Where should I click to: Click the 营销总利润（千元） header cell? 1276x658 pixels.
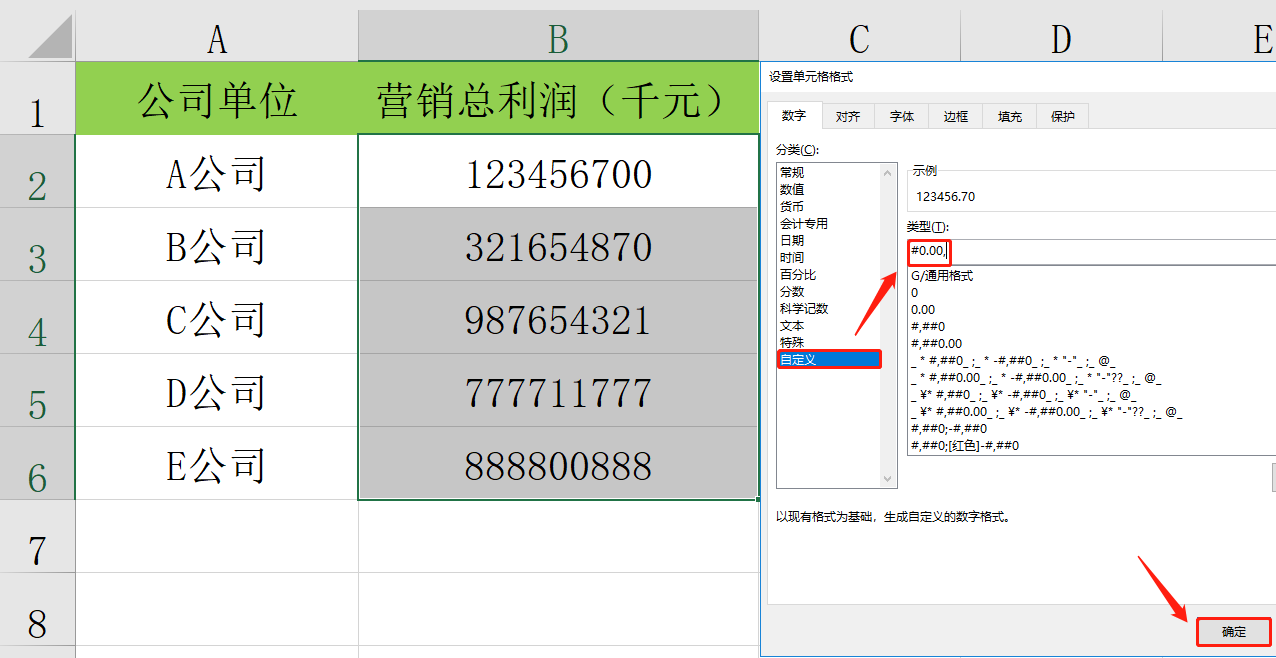click(x=558, y=98)
